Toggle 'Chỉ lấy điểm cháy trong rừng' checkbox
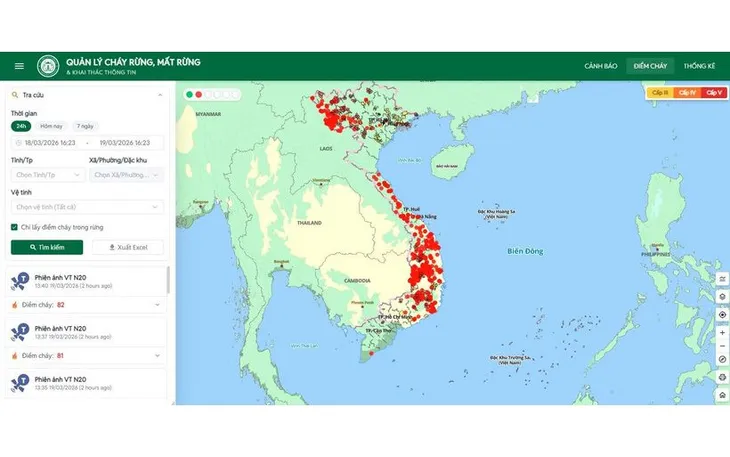 click(x=14, y=227)
